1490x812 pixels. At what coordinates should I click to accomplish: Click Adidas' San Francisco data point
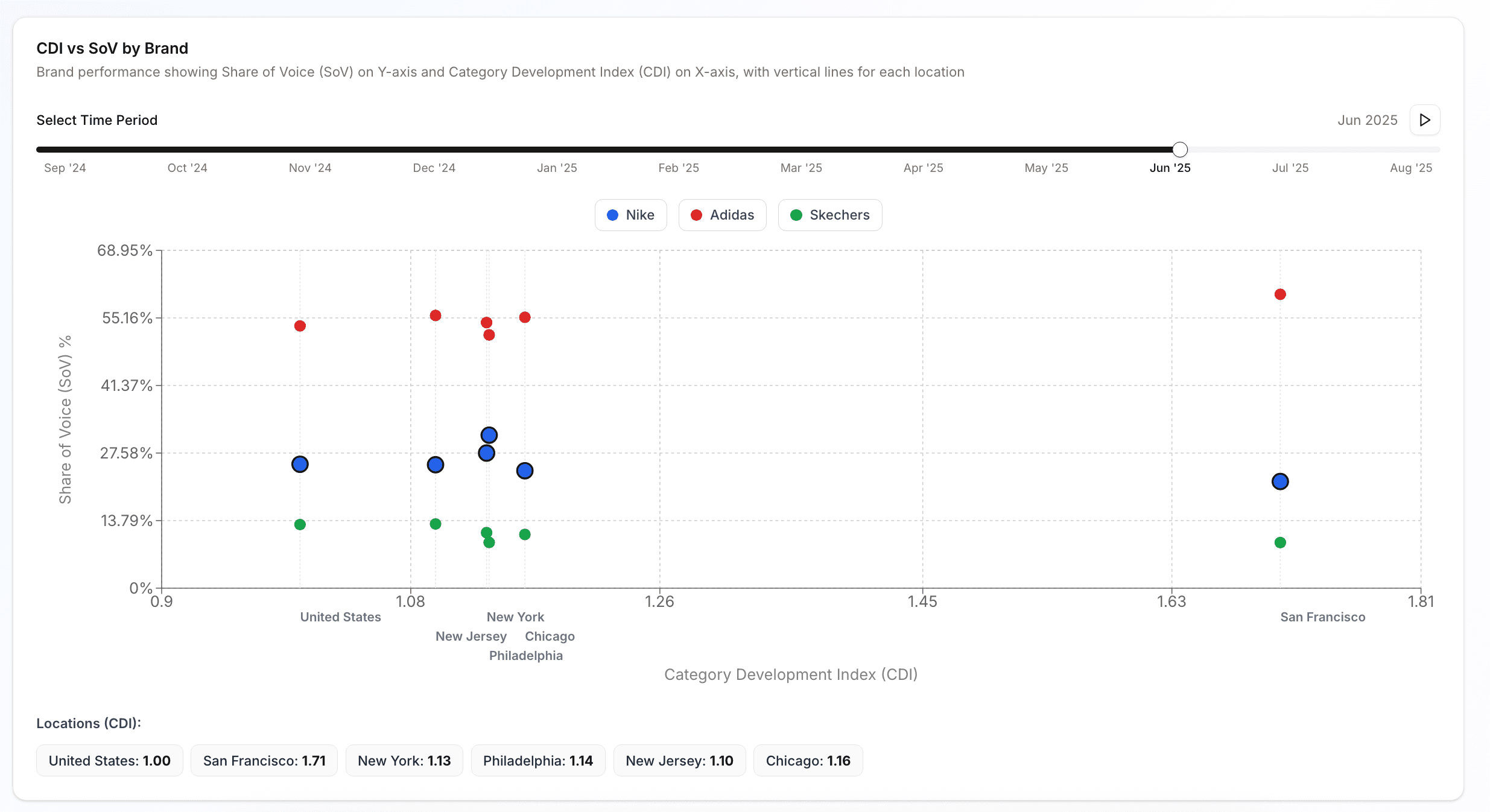pos(1280,294)
